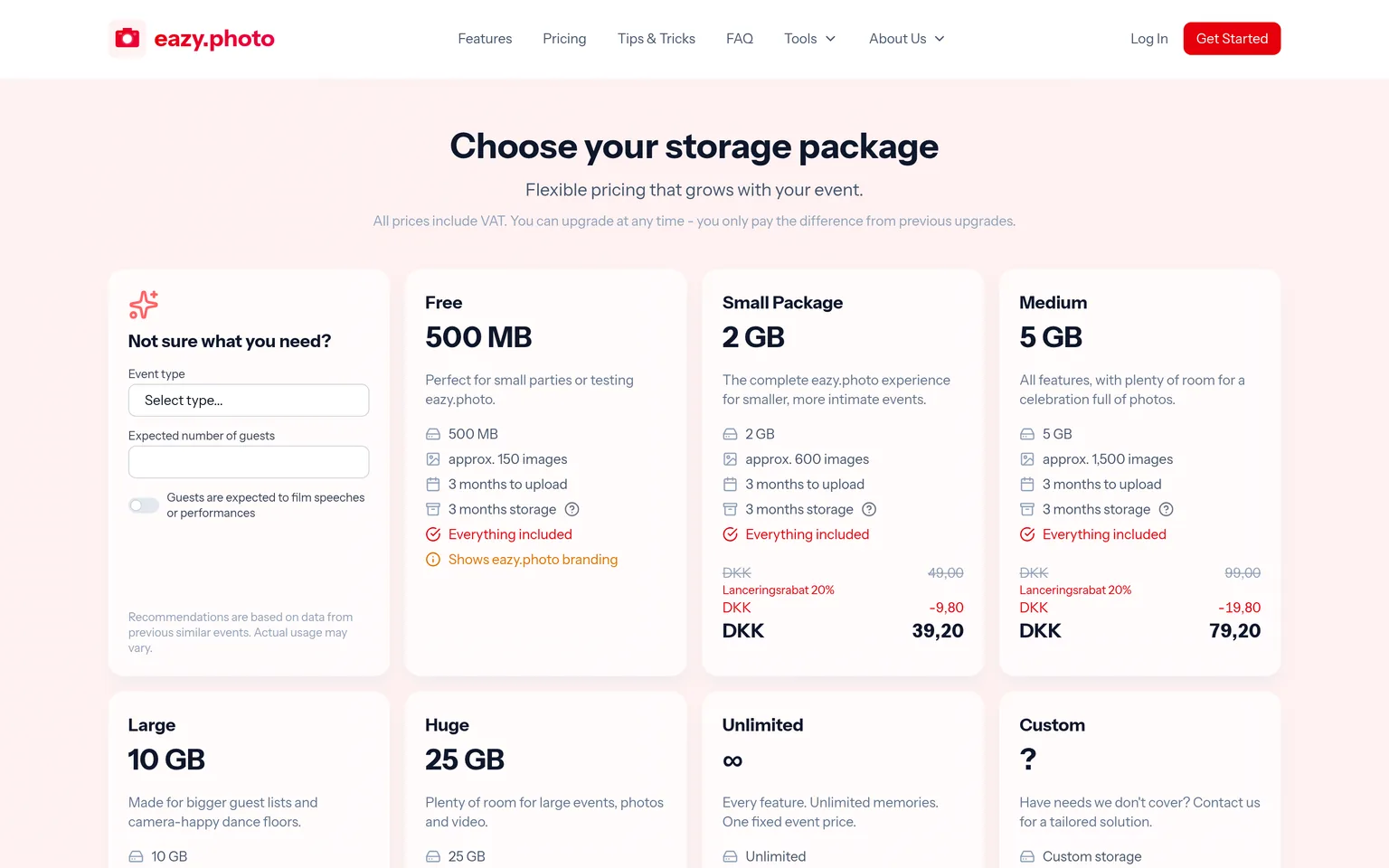1389x868 pixels.
Task: Click the help icon beside Free plan's 3 months storage
Action: pyautogui.click(x=572, y=509)
